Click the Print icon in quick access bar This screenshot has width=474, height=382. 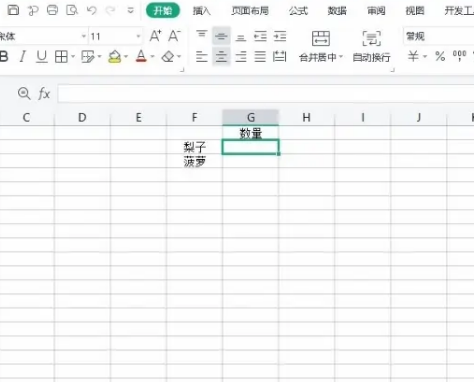52,10
